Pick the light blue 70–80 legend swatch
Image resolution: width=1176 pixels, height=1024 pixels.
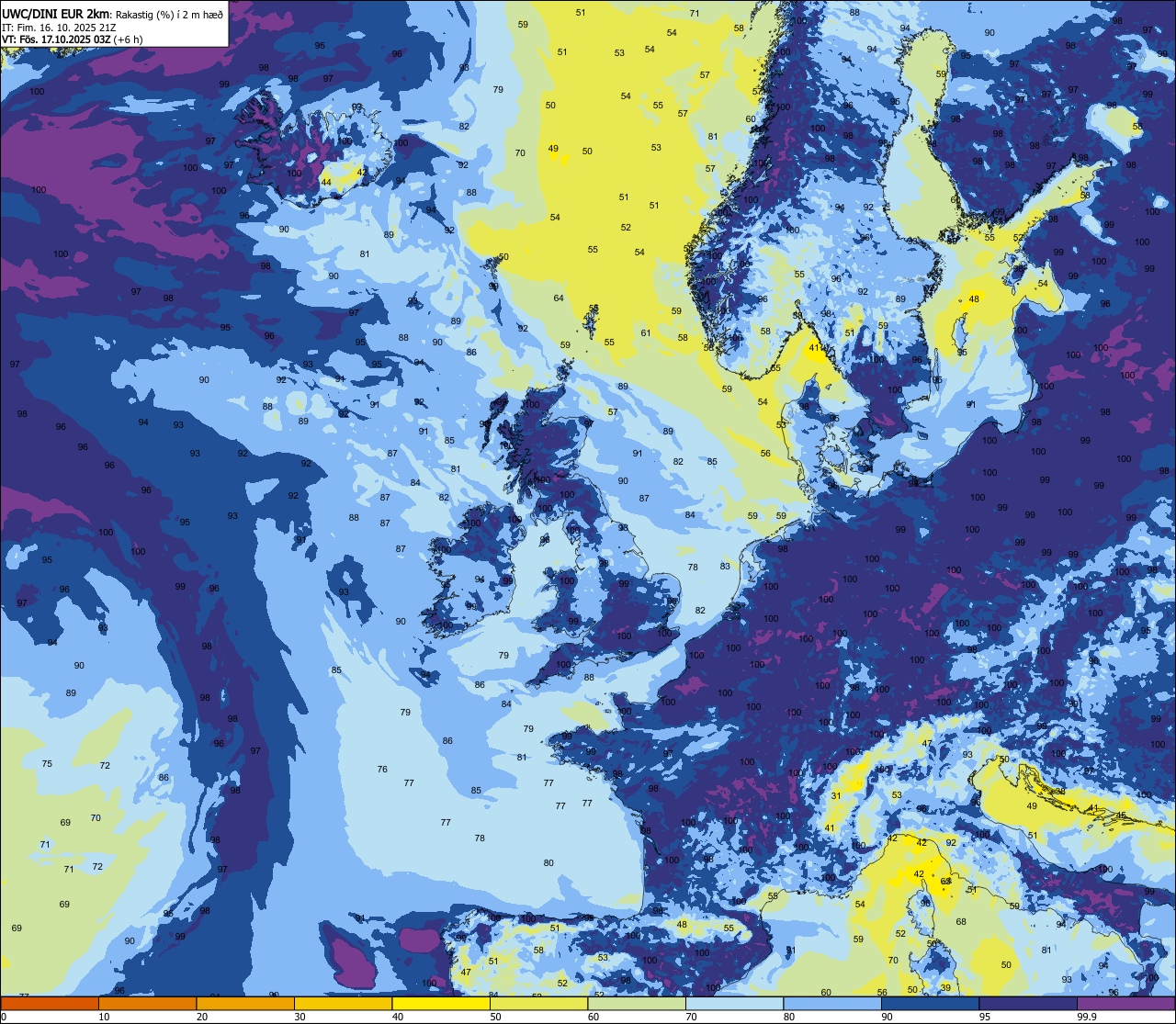point(734,1003)
